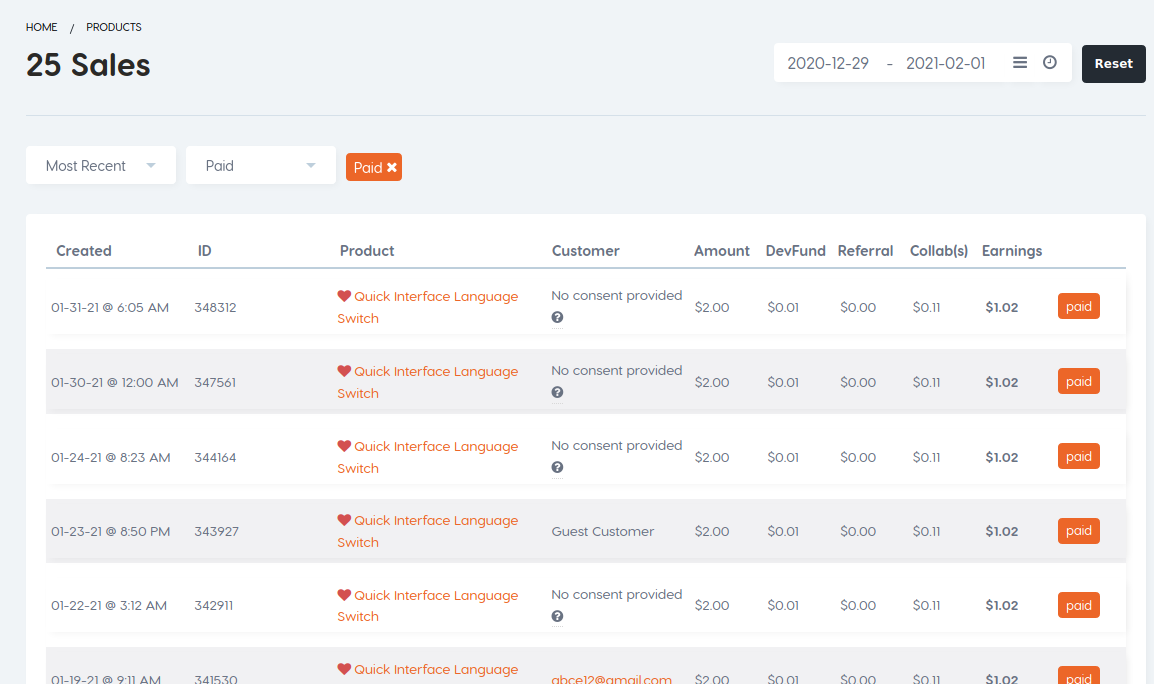Open product link for sale 342911
The image size is (1154, 684).
(428, 606)
